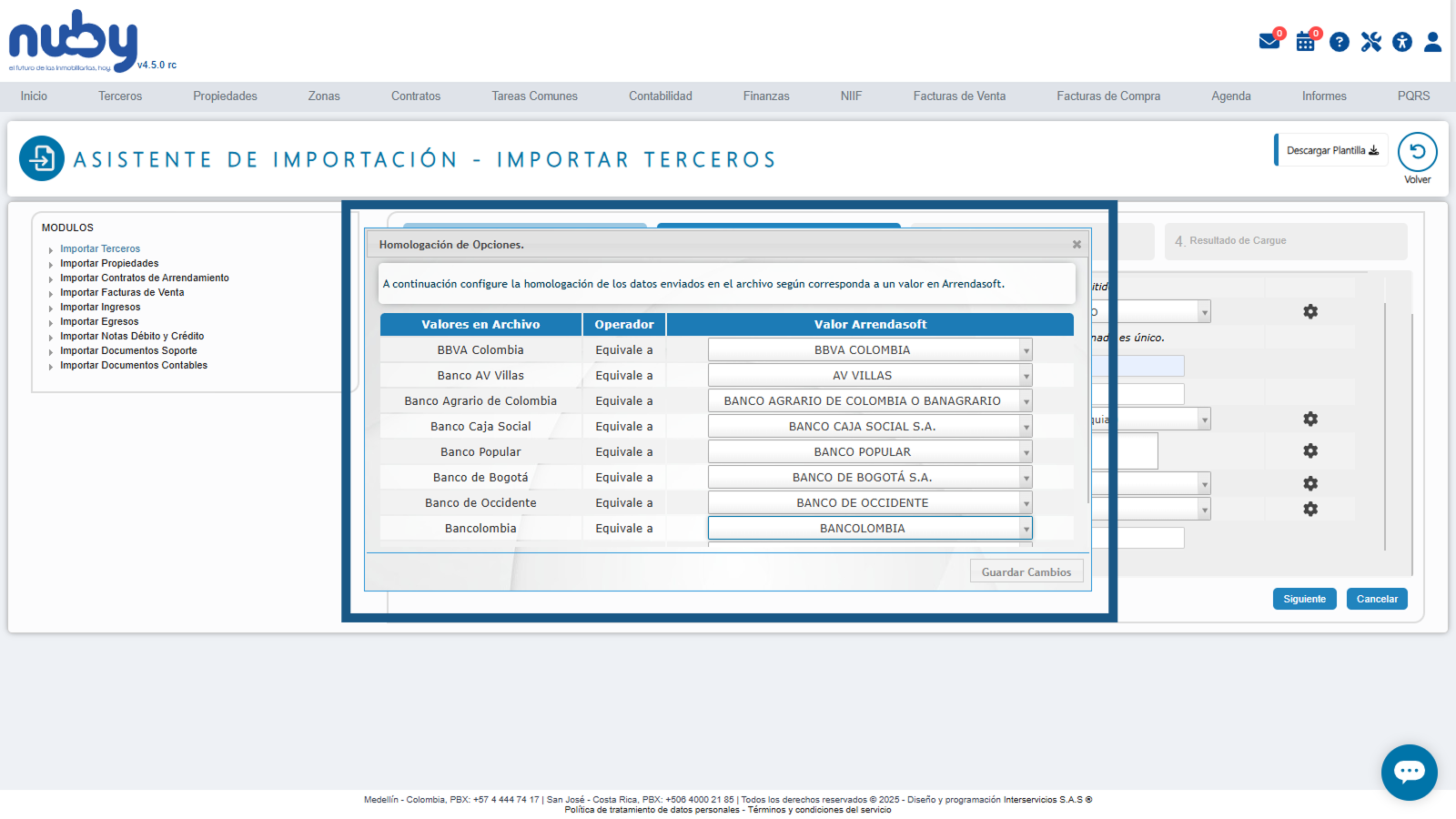
Task: Click the Banco de Bogotá file value cell
Action: (x=480, y=477)
